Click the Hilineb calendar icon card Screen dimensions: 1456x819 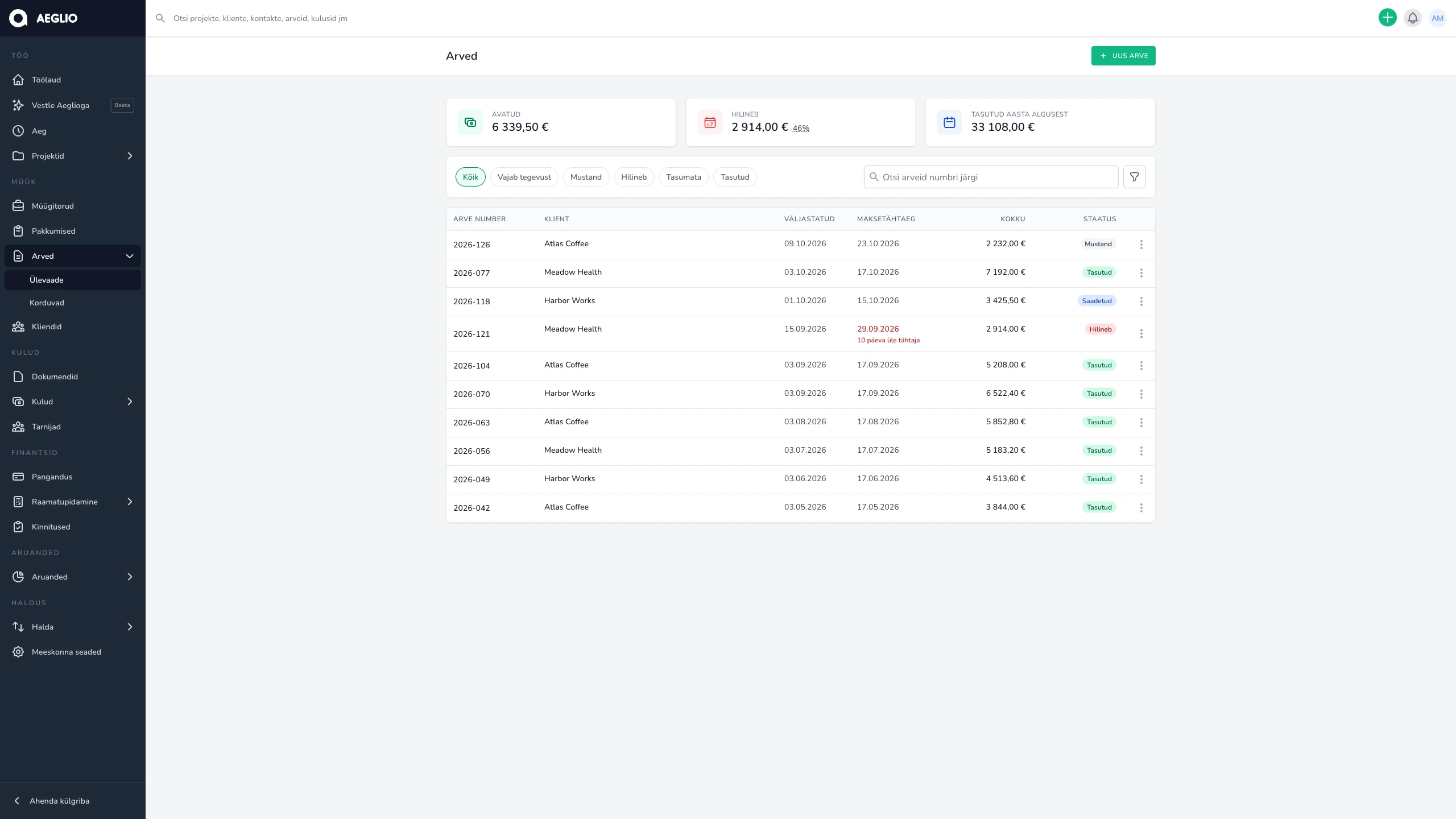coord(710,122)
